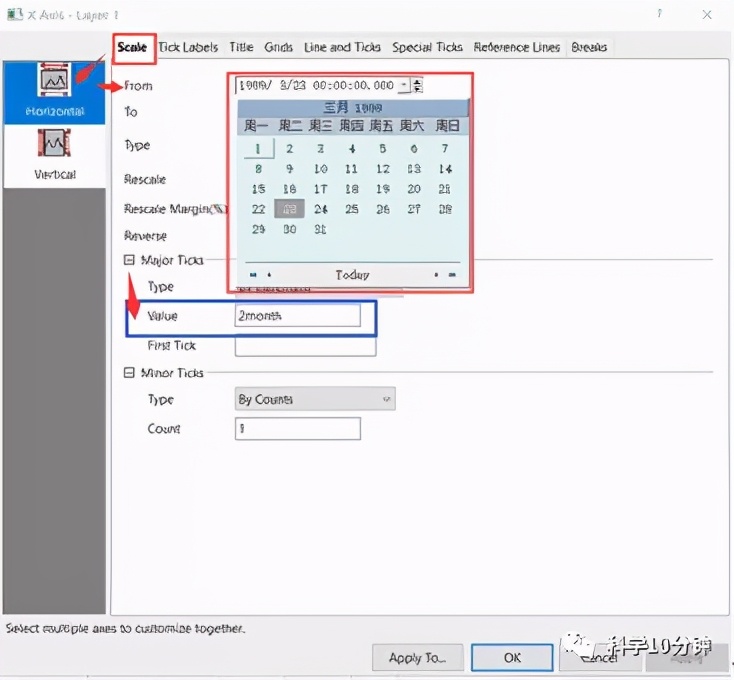Click the OK button
The image size is (734, 680).
tap(512, 658)
